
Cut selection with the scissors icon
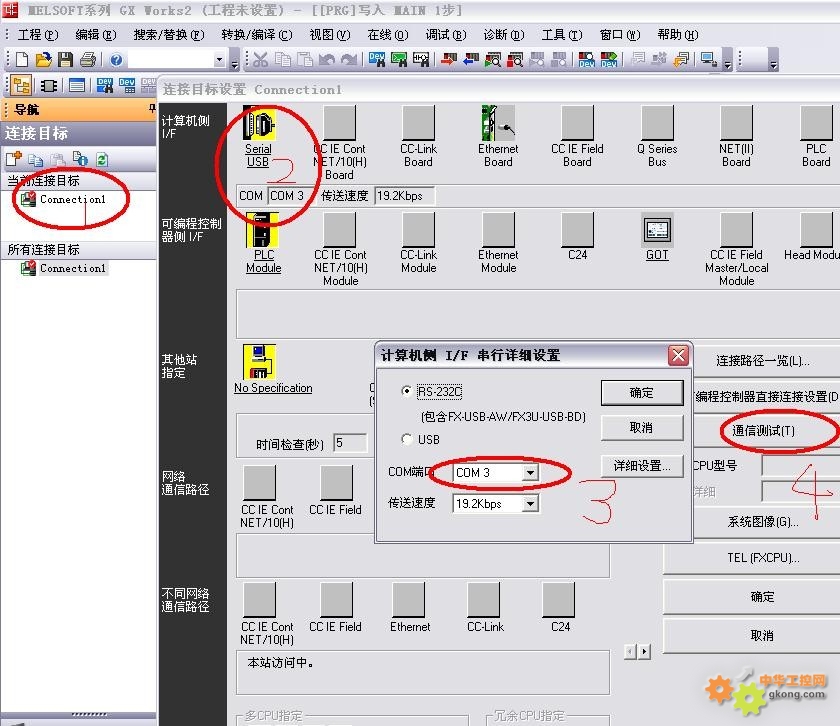pos(260,59)
